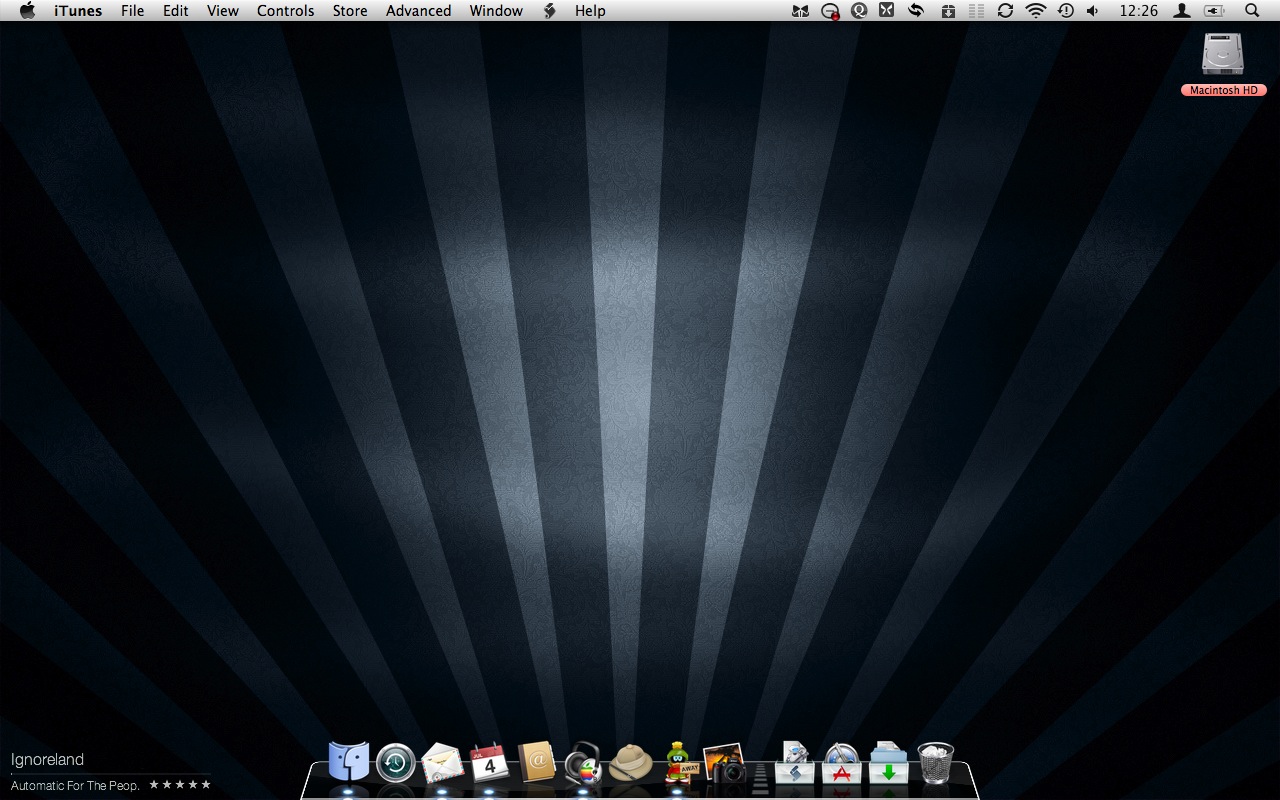Viewport: 1280px width, 800px height.
Task: Open Spotlight search magnifier
Action: 1252,11
